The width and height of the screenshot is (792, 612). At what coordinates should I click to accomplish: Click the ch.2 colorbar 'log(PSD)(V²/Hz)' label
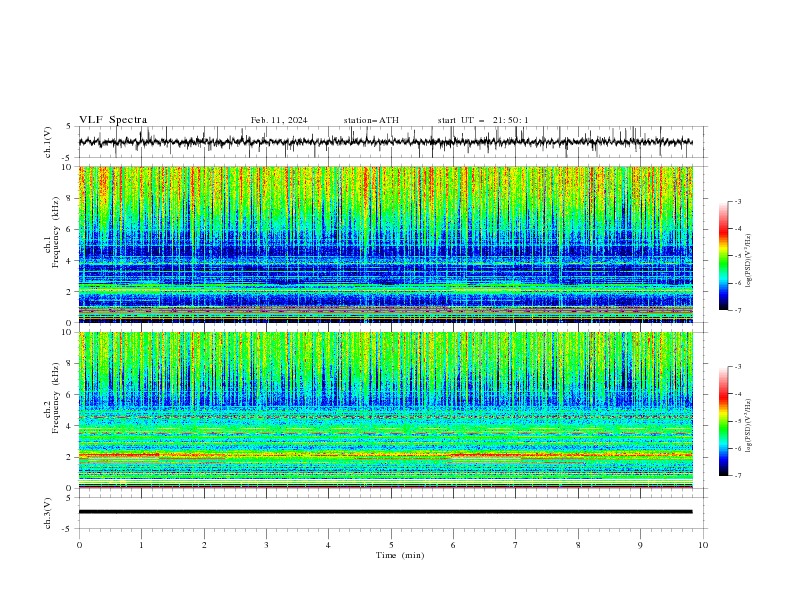(x=748, y=426)
